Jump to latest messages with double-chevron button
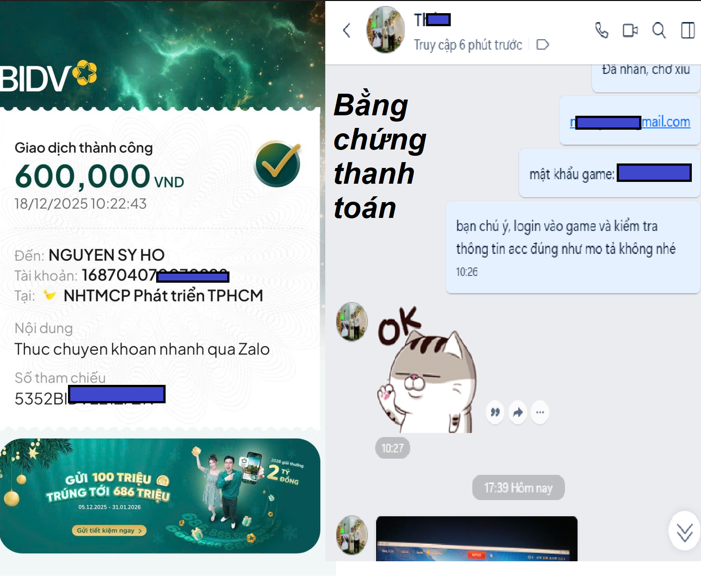Image resolution: width=701 pixels, height=576 pixels. coord(684,531)
